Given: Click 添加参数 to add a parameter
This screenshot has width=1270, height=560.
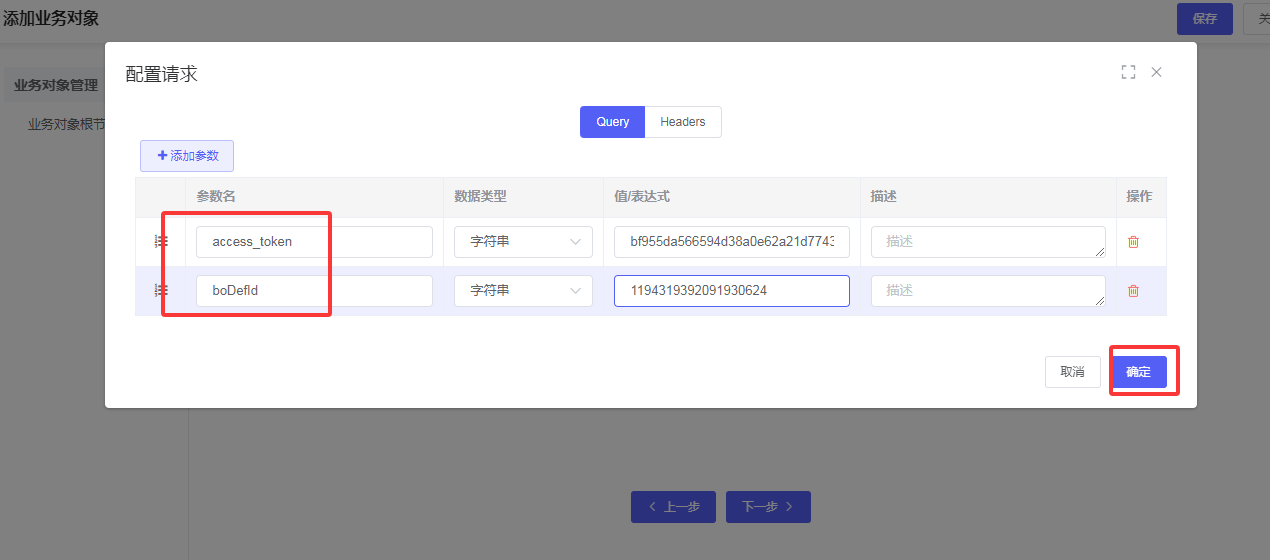Looking at the screenshot, I should click(x=187, y=156).
